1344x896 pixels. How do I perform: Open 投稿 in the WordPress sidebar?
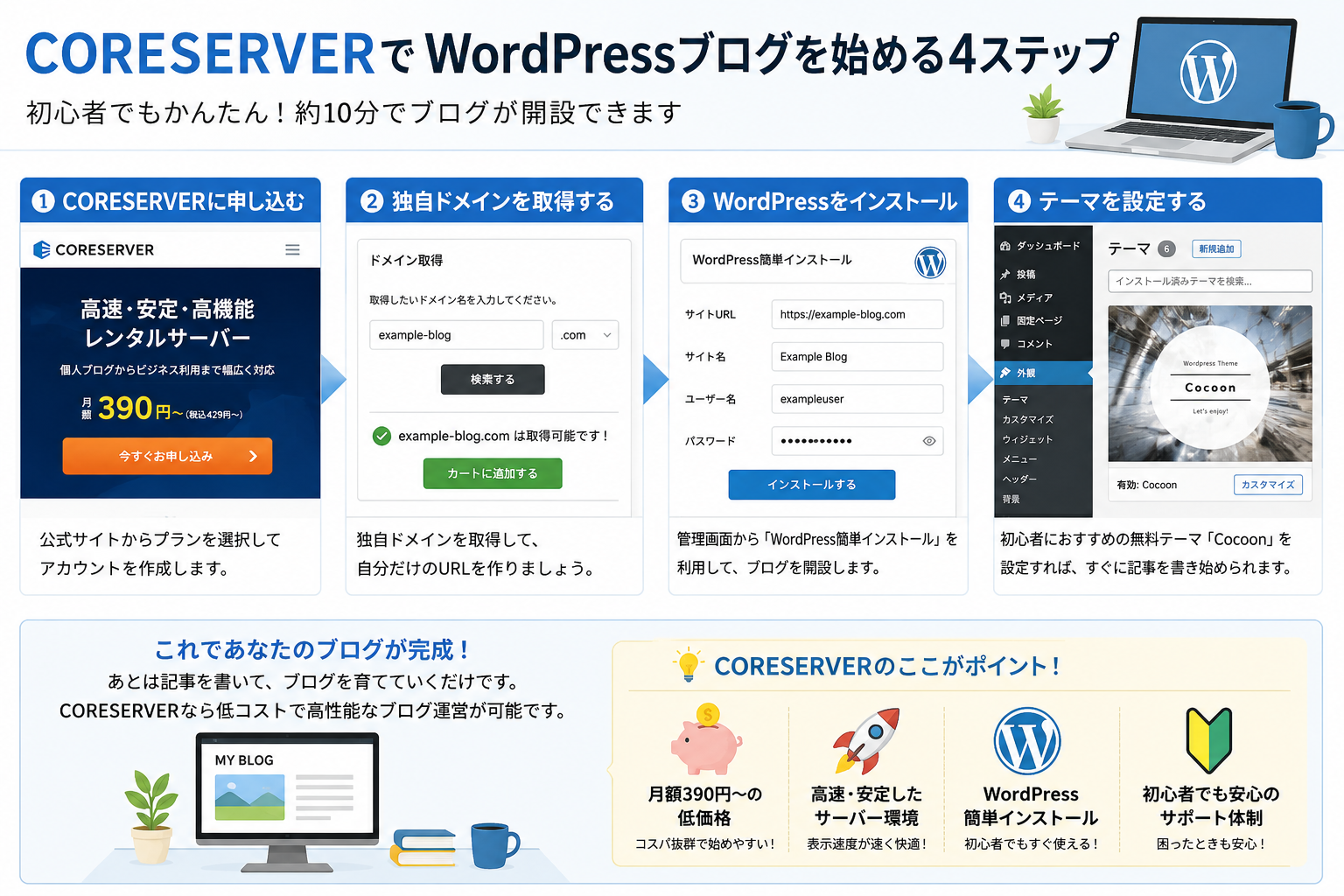[x=1026, y=274]
